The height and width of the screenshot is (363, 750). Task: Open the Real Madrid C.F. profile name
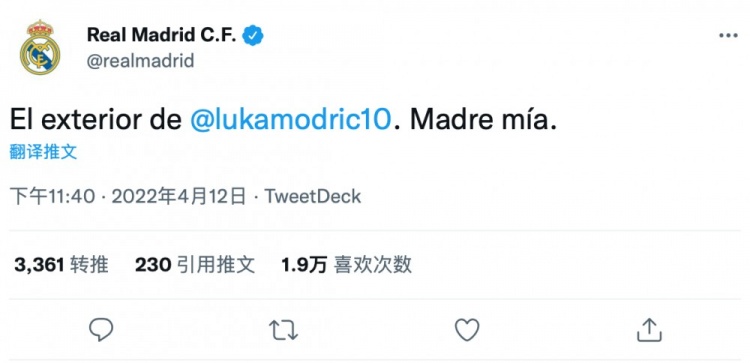click(162, 35)
